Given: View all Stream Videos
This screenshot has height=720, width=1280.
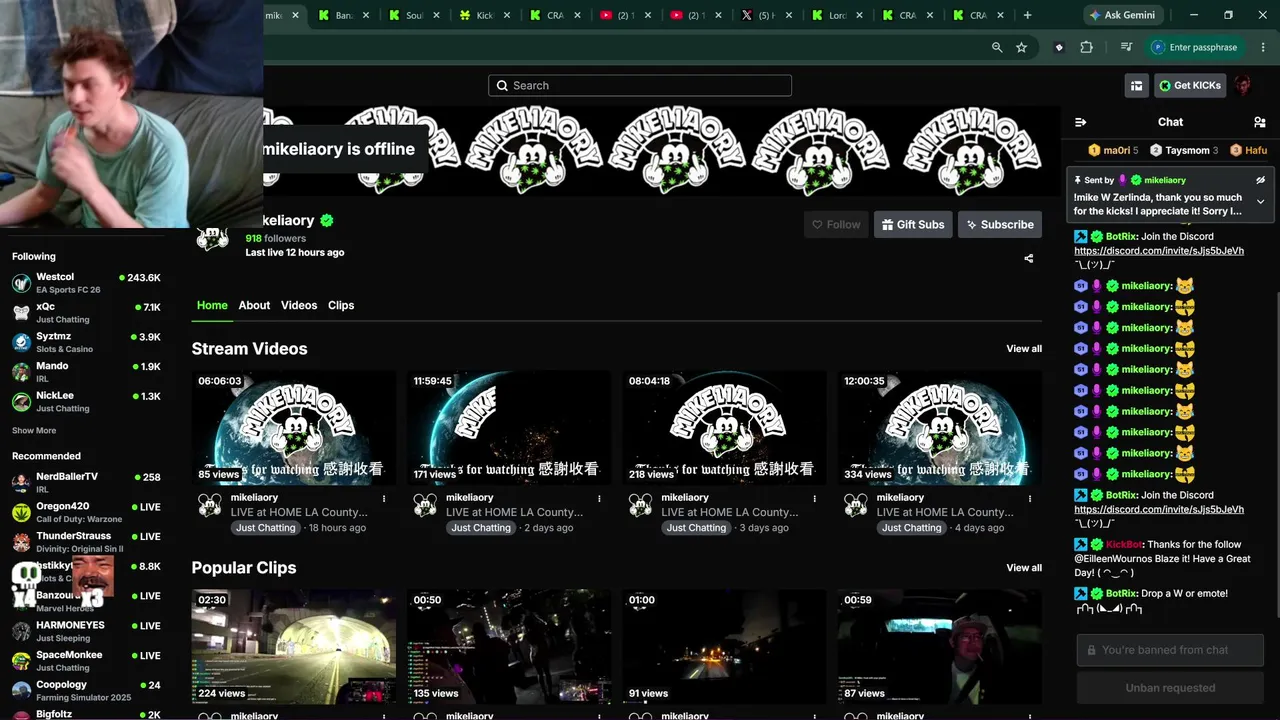Looking at the screenshot, I should coord(1024,349).
